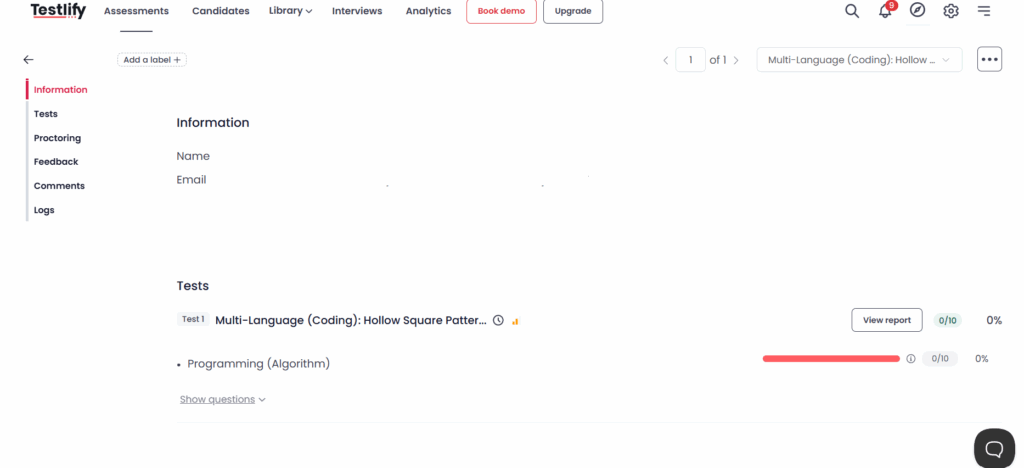Image resolution: width=1024 pixels, height=468 pixels.
Task: Click the clock icon beside Test 1
Action: point(498,320)
